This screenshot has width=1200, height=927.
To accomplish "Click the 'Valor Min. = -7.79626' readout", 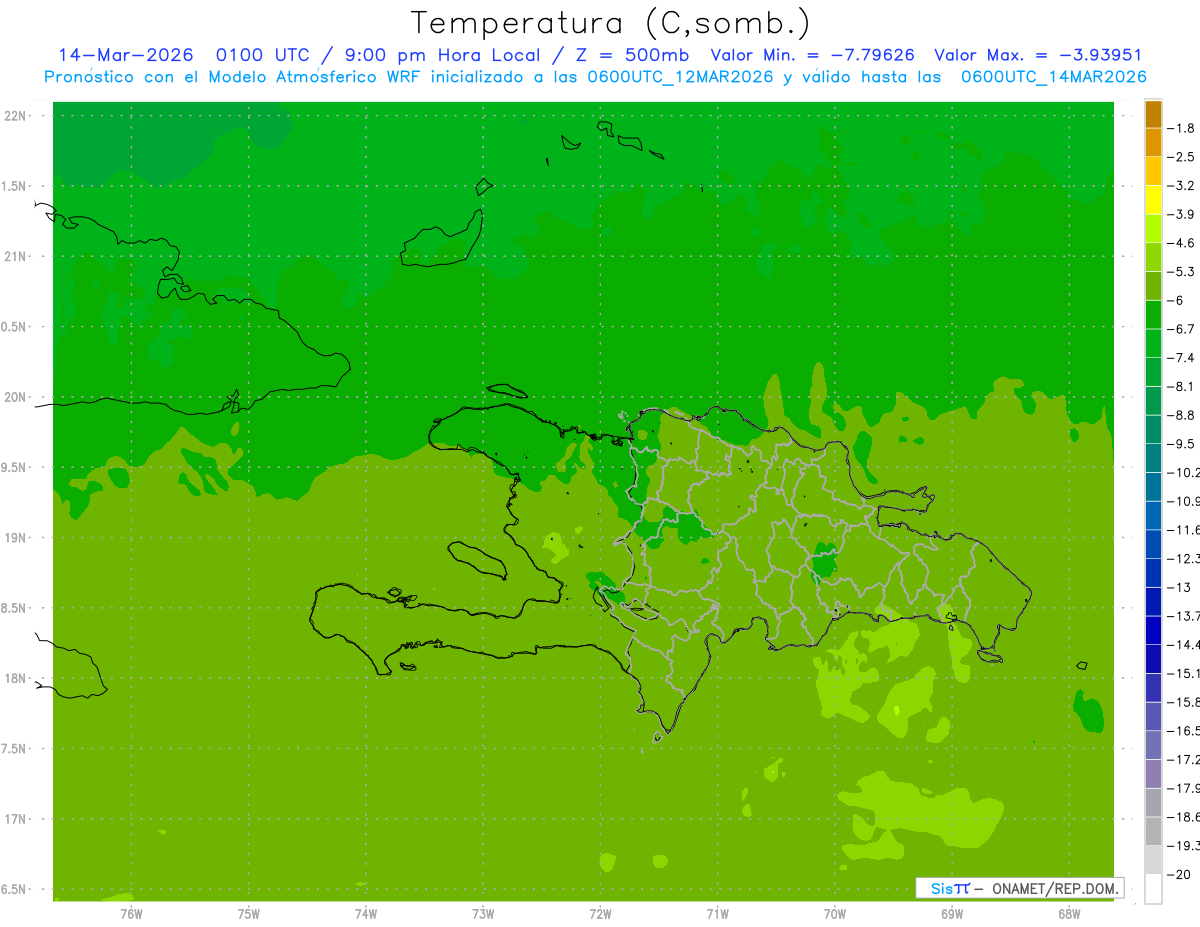I will click(x=811, y=55).
